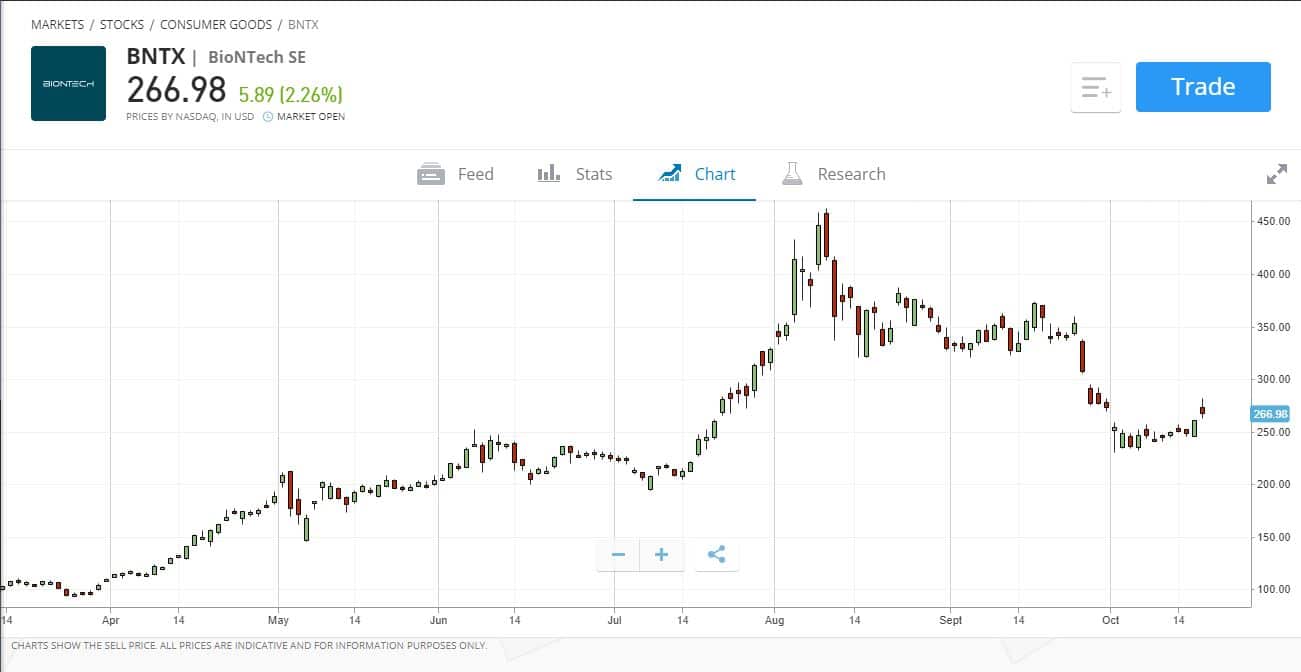Image resolution: width=1301 pixels, height=672 pixels.
Task: Click the 266.98 current price label on axis
Action: tap(1270, 414)
